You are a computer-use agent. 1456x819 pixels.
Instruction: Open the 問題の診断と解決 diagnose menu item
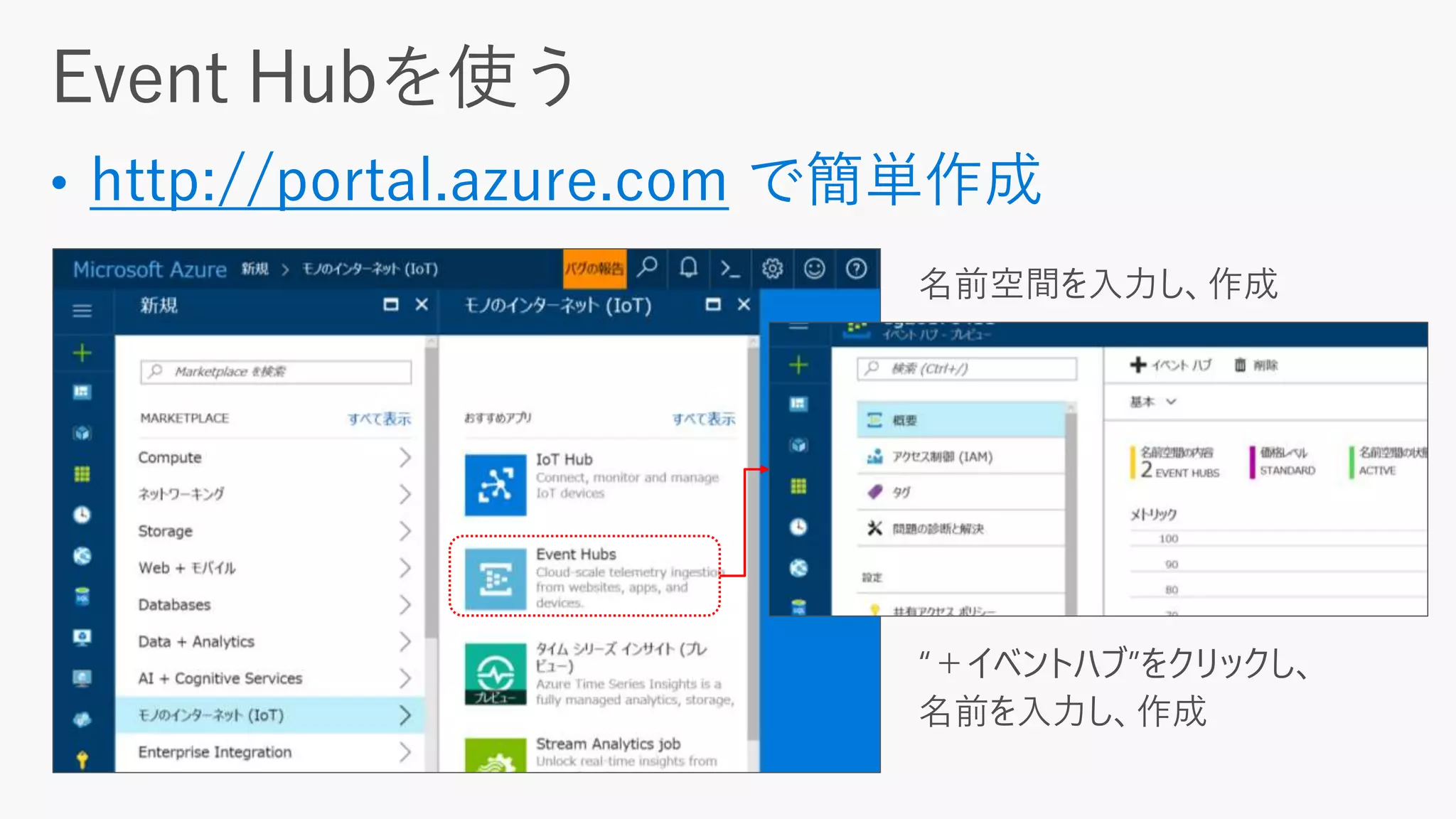coord(961,528)
